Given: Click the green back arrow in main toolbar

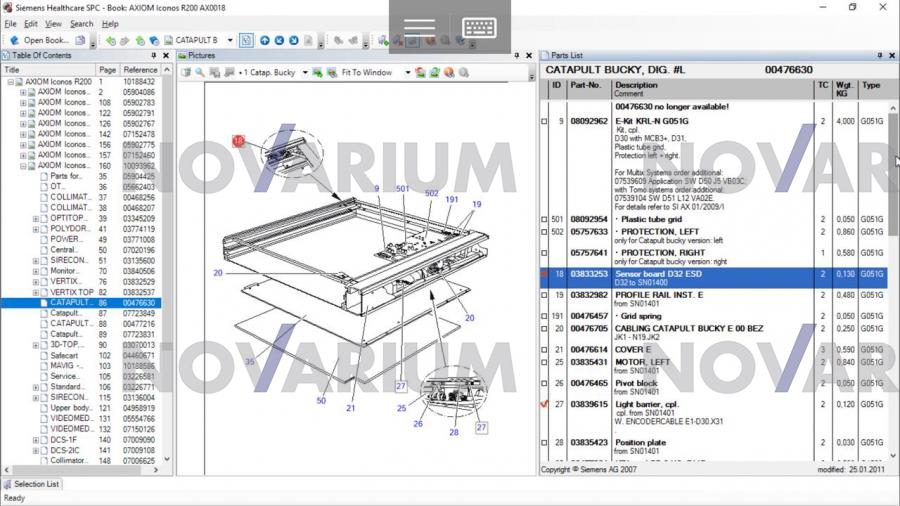Looking at the screenshot, I should (110, 41).
